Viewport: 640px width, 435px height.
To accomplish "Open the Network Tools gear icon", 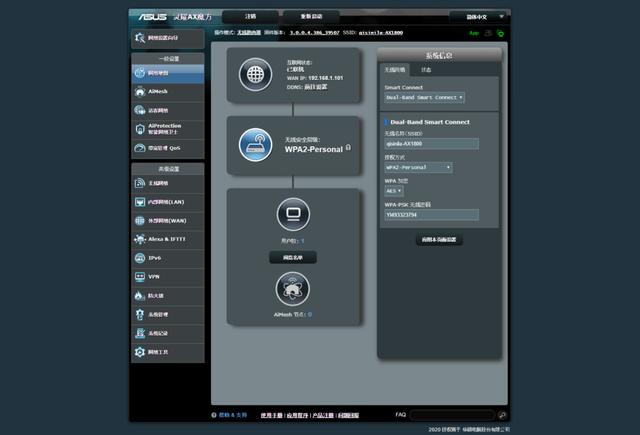I will click(x=140, y=352).
